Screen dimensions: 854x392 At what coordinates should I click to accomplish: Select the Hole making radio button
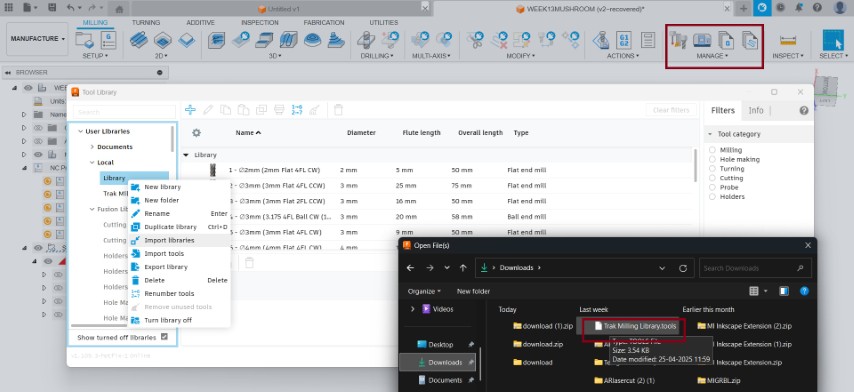[712, 160]
